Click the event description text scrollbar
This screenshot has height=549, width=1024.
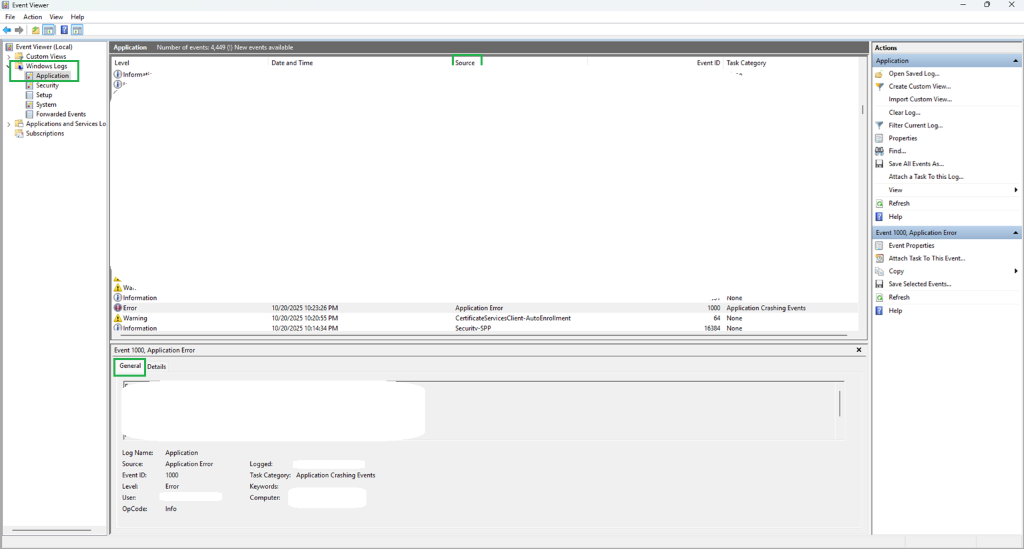click(x=839, y=403)
